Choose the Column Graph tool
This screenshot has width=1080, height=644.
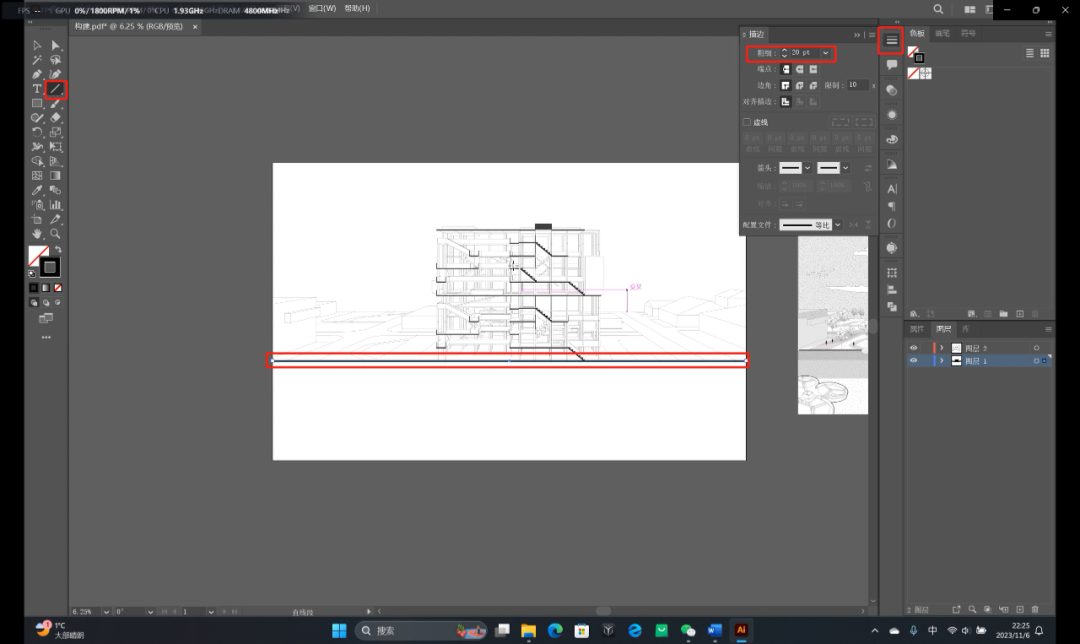(56, 205)
